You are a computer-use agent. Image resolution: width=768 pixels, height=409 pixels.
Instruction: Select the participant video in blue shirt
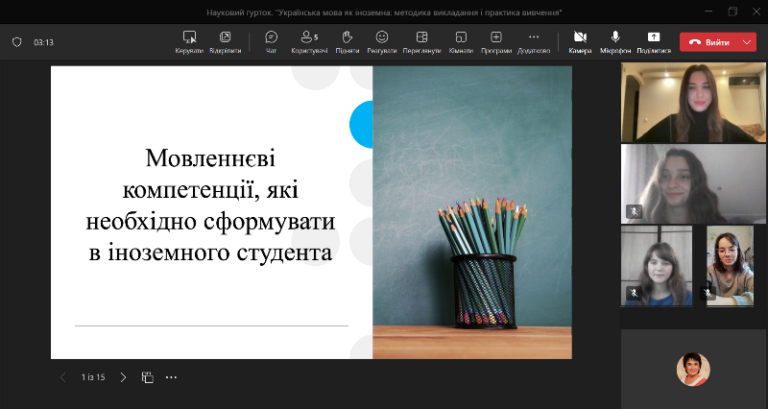[x=656, y=266]
